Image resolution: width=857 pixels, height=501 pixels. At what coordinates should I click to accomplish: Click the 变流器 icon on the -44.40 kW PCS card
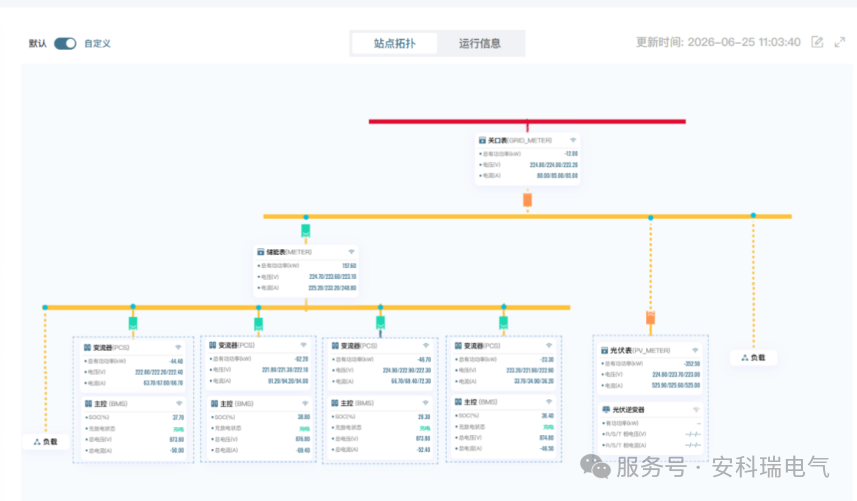tap(87, 347)
